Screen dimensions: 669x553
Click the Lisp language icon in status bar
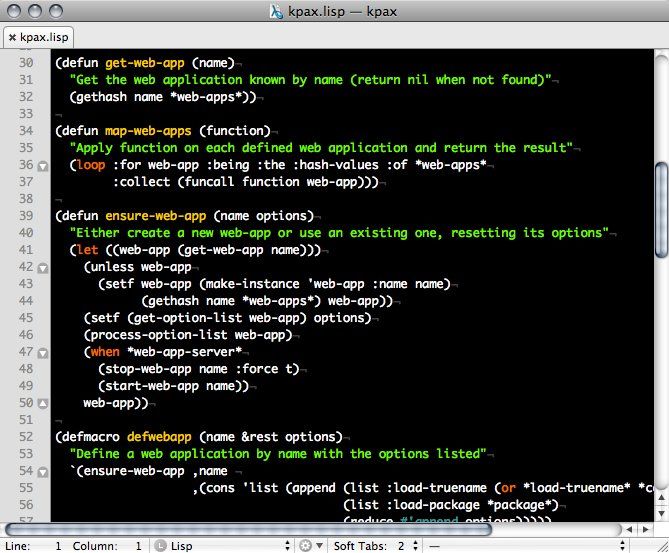click(x=161, y=545)
